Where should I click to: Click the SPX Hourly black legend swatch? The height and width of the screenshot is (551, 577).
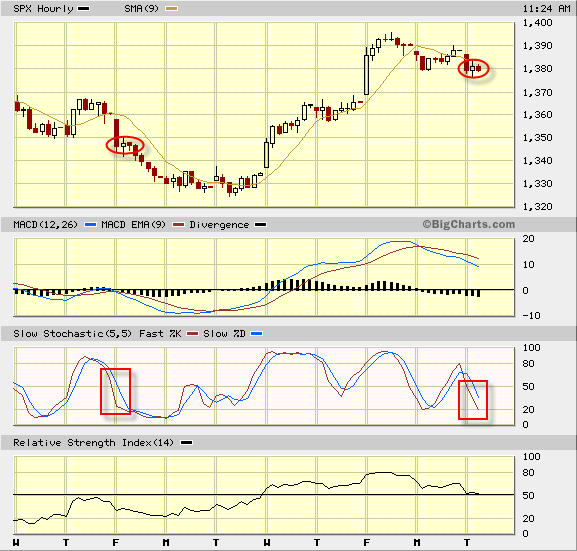point(84,8)
